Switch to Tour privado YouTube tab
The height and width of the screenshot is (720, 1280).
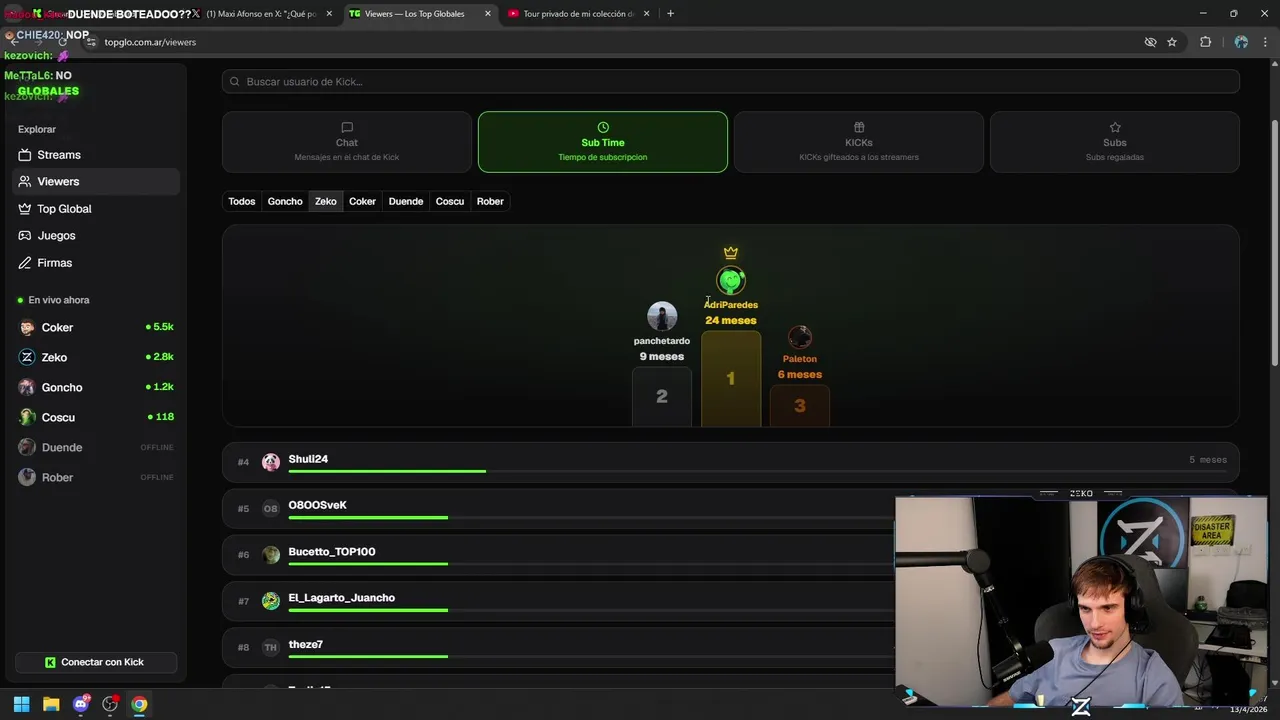pyautogui.click(x=578, y=14)
